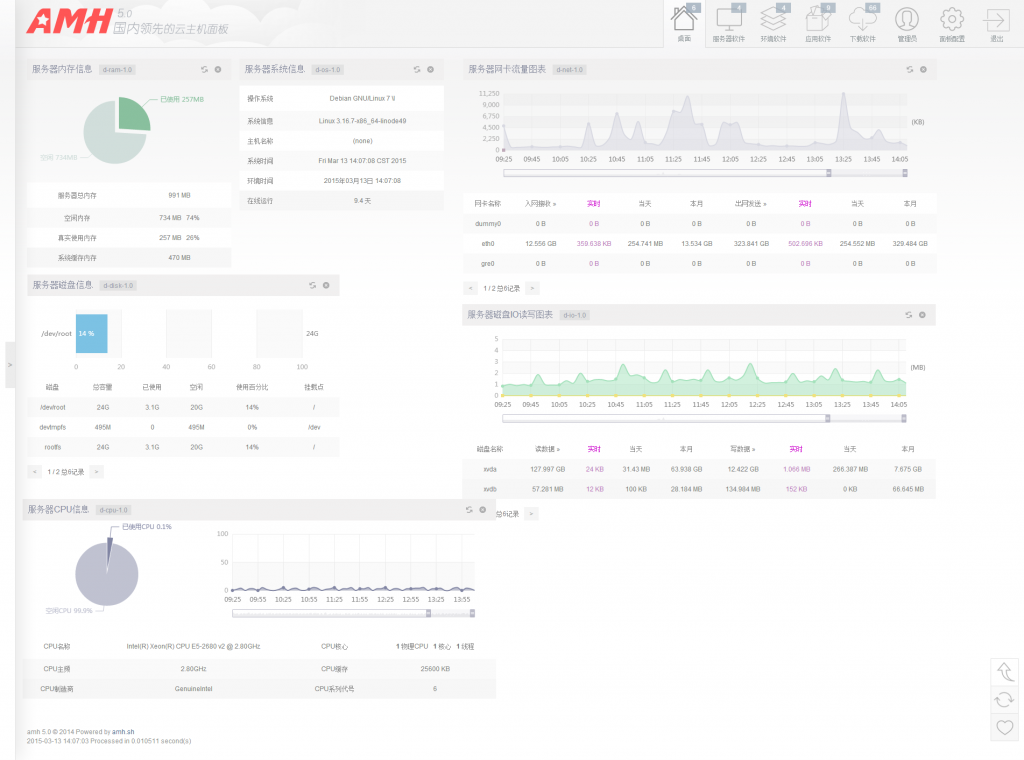The width and height of the screenshot is (1024, 760).
Task: Click the network traffic chart range slider handle
Action: click(x=828, y=172)
